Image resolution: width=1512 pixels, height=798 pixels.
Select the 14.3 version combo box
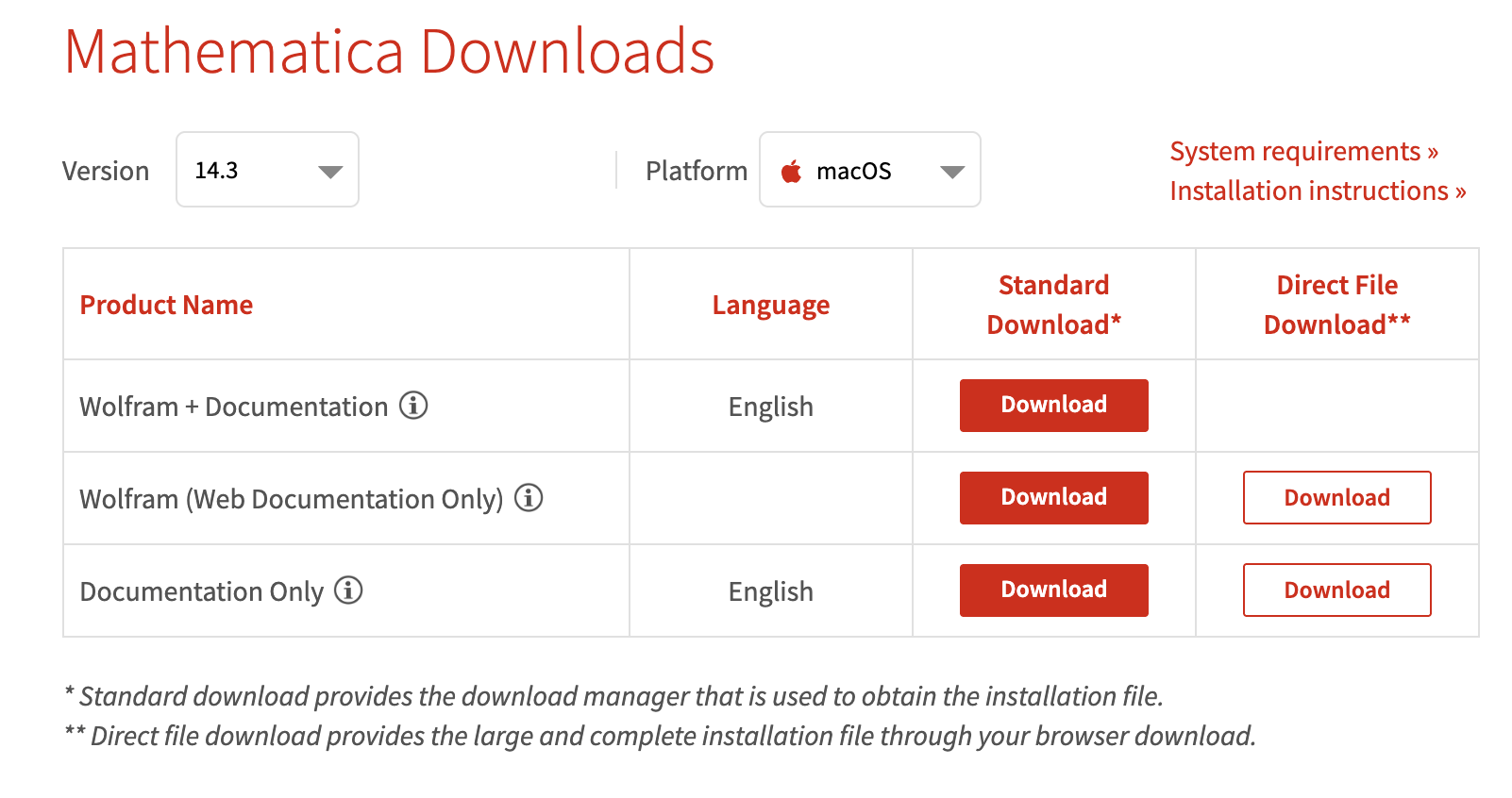pyautogui.click(x=267, y=170)
